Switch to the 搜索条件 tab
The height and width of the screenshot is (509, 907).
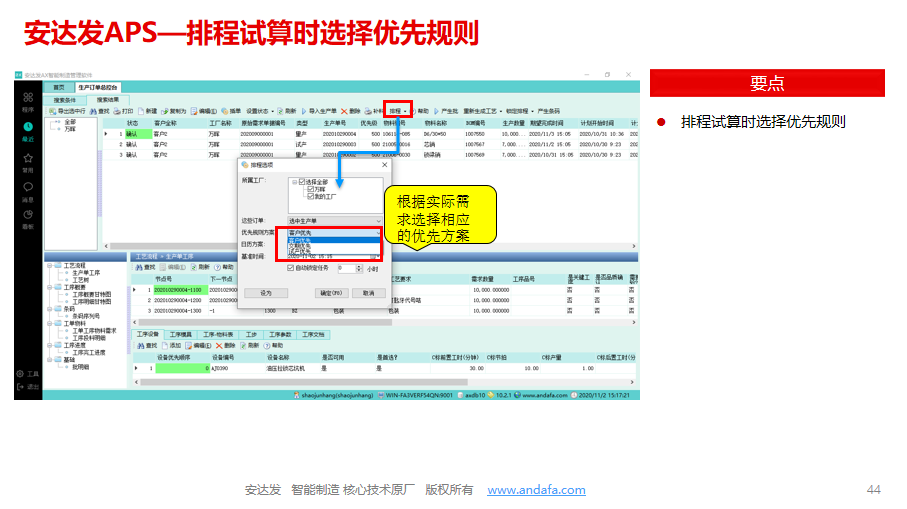[64, 100]
